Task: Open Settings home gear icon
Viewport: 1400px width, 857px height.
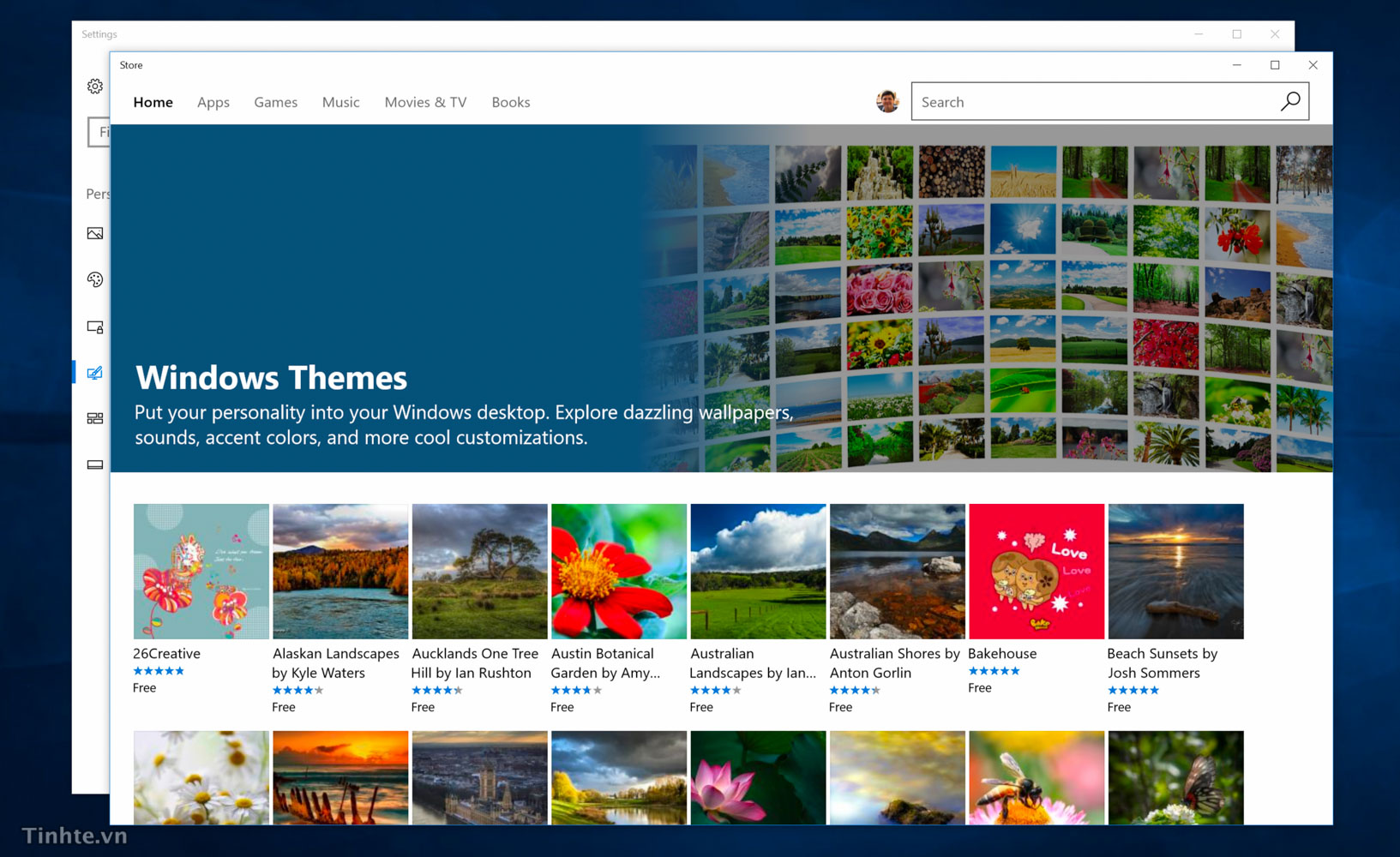Action: 95,86
